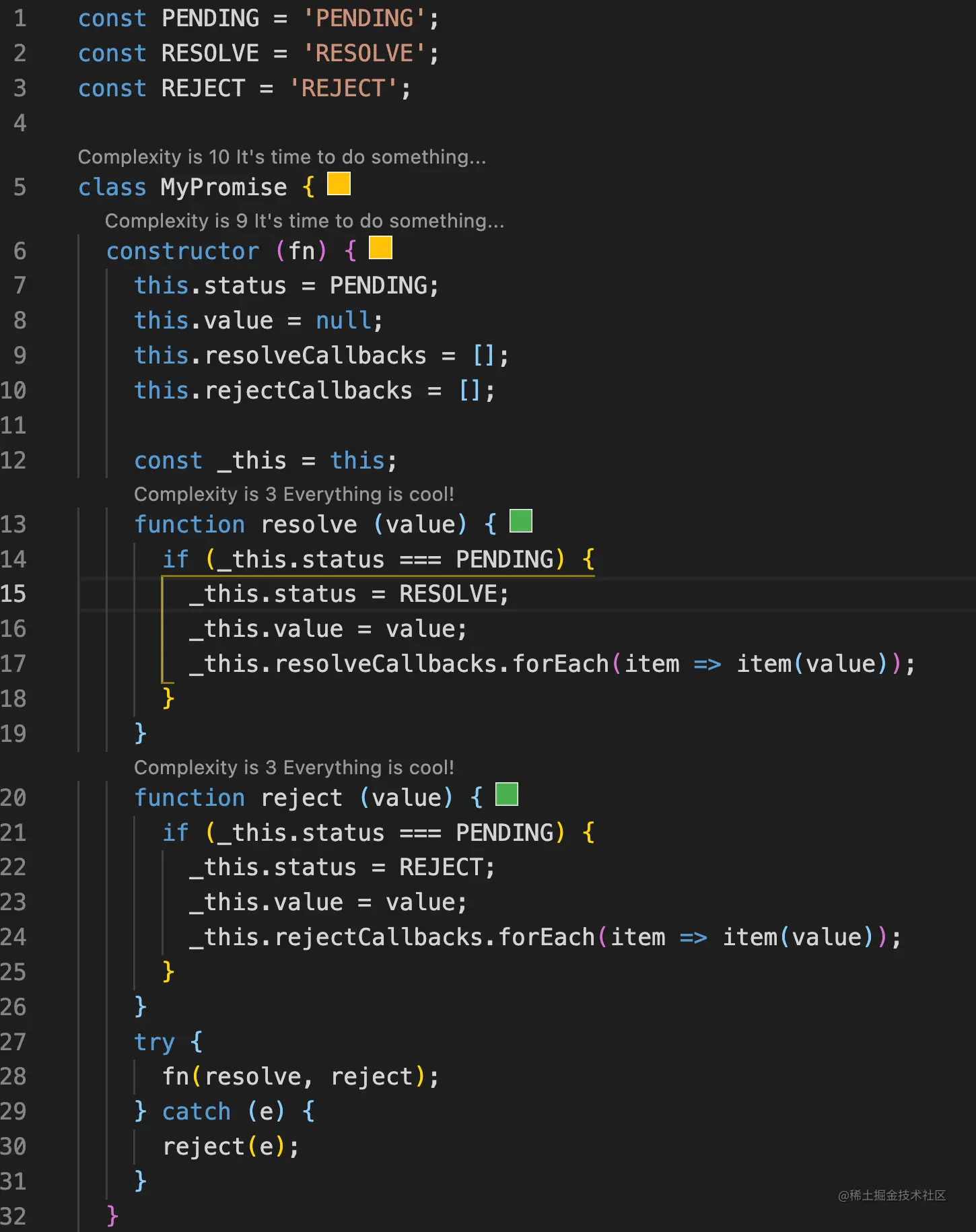
Task: Click the opening brace after class MyPromise
Action: [x=308, y=187]
